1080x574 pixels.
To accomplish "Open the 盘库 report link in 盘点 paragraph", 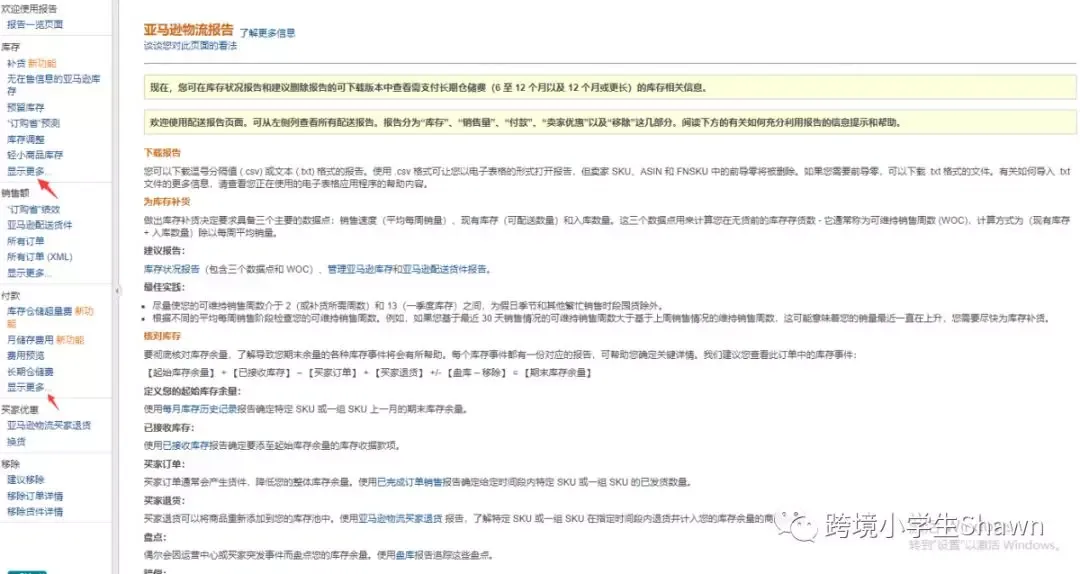I will 405,555.
